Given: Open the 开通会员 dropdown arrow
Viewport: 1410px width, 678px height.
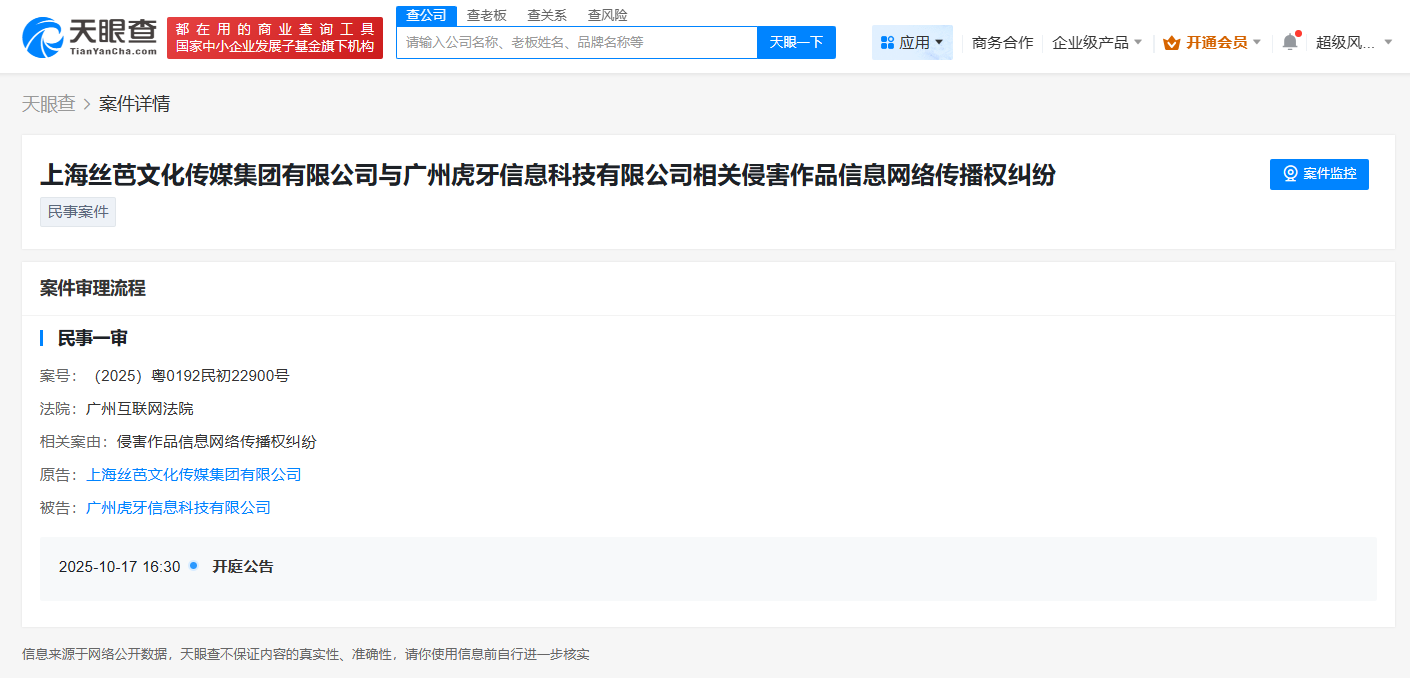Looking at the screenshot, I should (1258, 43).
